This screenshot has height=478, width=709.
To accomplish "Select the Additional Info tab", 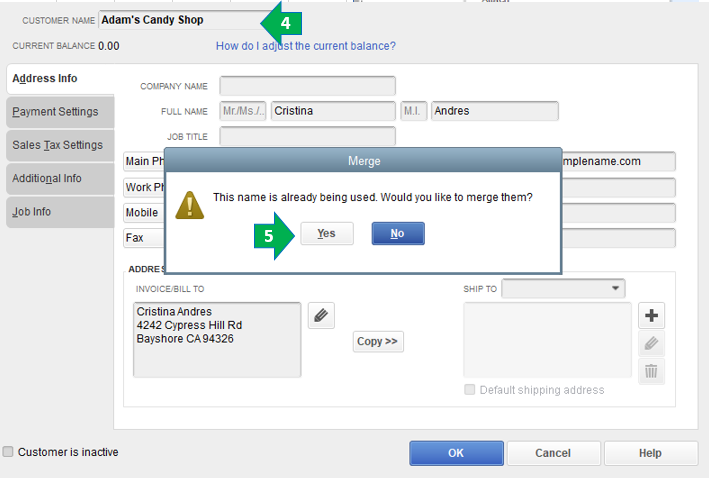I will (x=60, y=179).
